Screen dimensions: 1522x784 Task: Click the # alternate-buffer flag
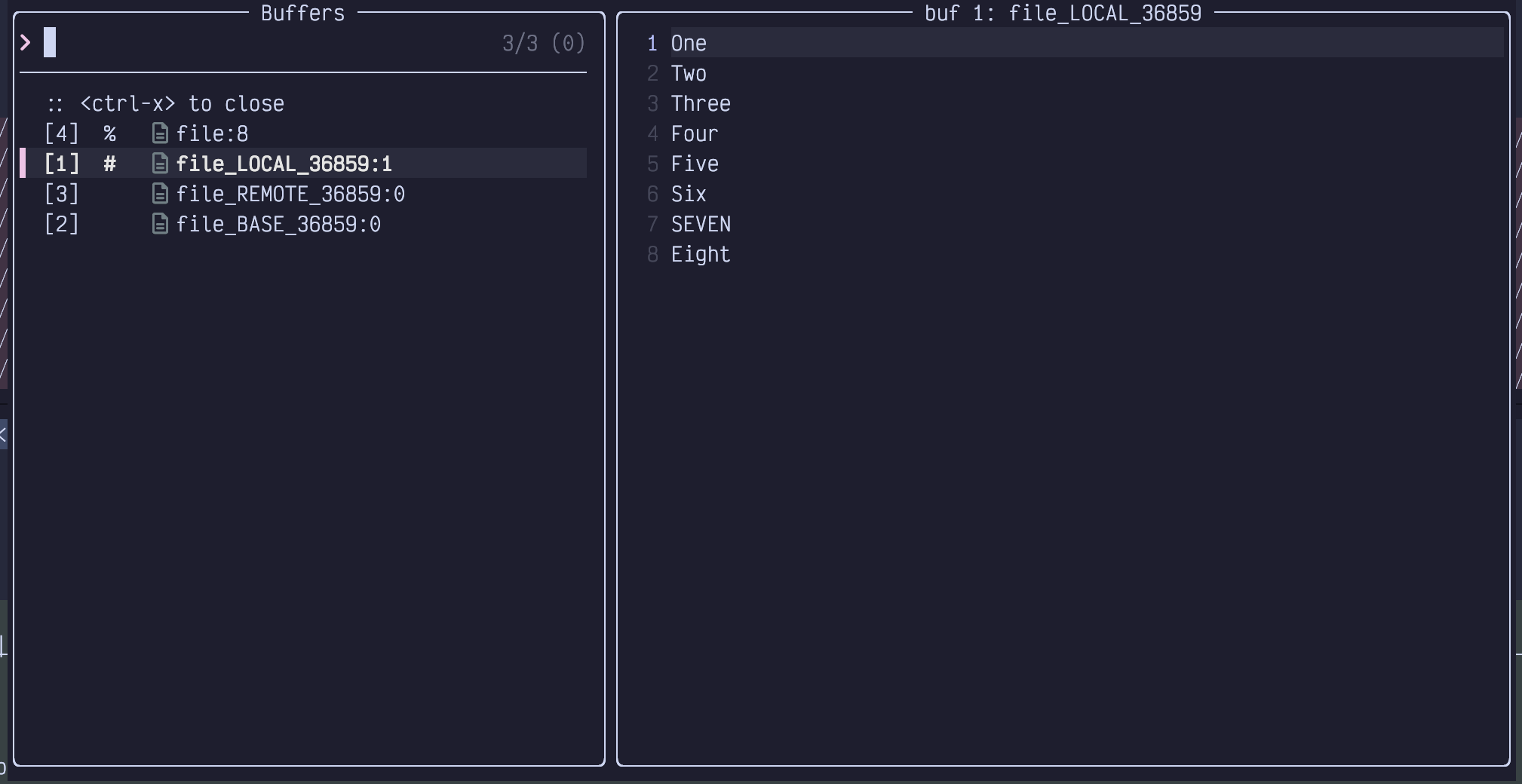tap(110, 164)
